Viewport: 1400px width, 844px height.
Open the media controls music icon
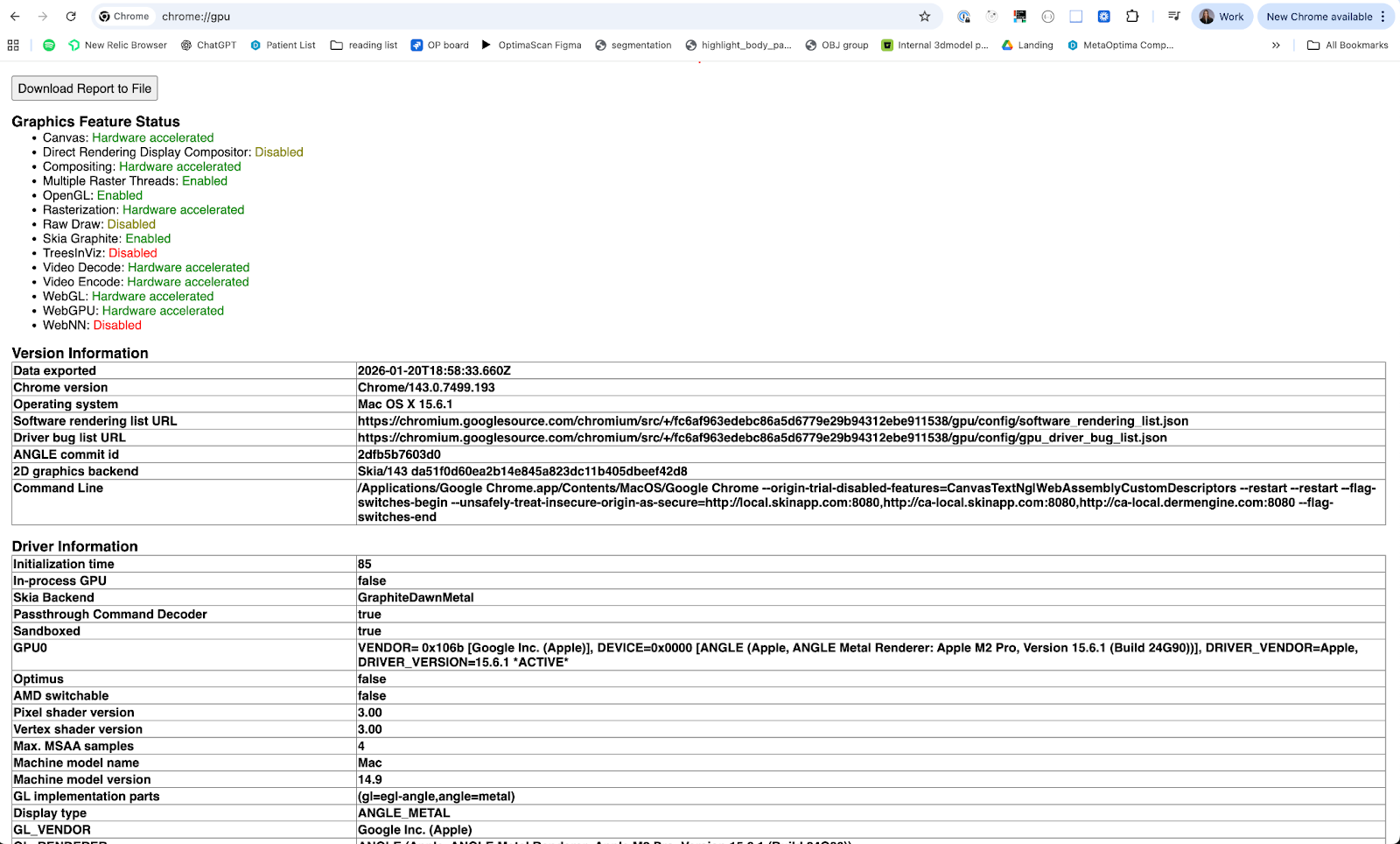[1173, 17]
